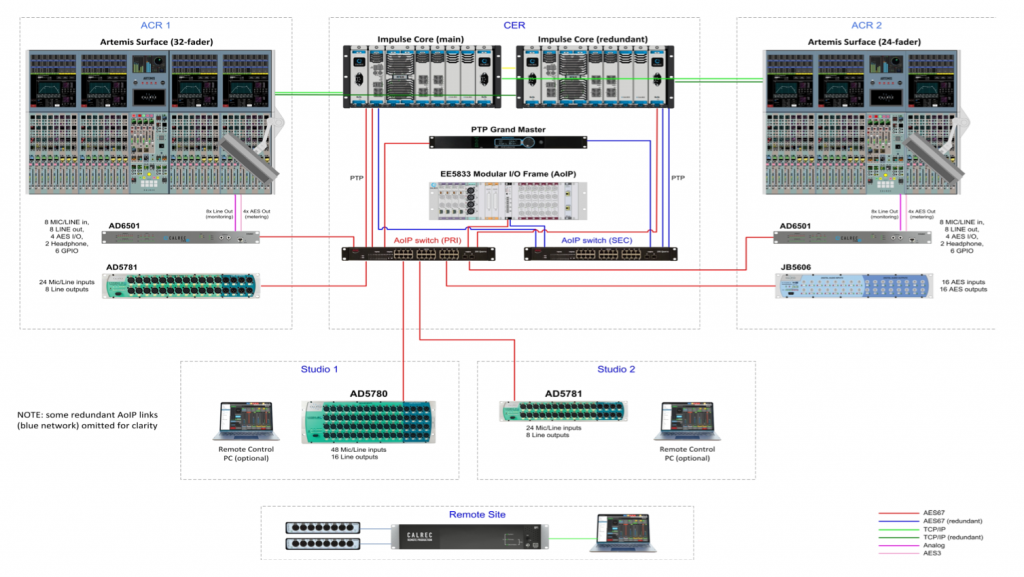Click the "AoIP switch (PRI)" red label
The width and height of the screenshot is (1024, 577).
[x=427, y=240]
